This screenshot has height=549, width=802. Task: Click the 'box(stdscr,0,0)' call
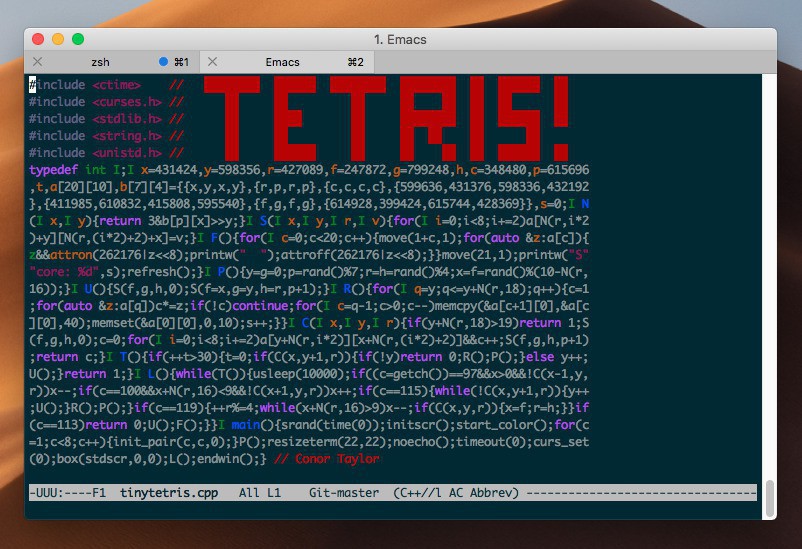109,458
